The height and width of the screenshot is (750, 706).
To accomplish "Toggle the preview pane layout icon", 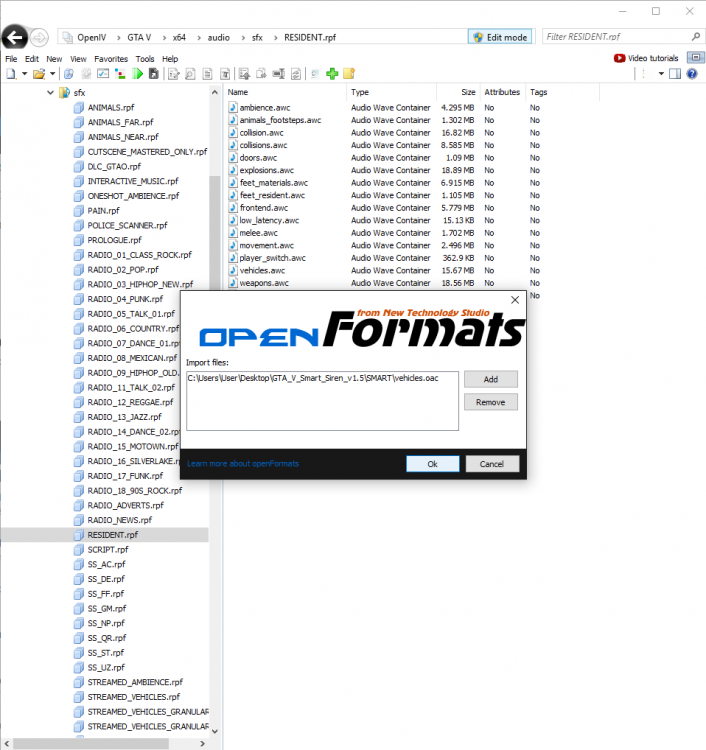I will [675, 74].
